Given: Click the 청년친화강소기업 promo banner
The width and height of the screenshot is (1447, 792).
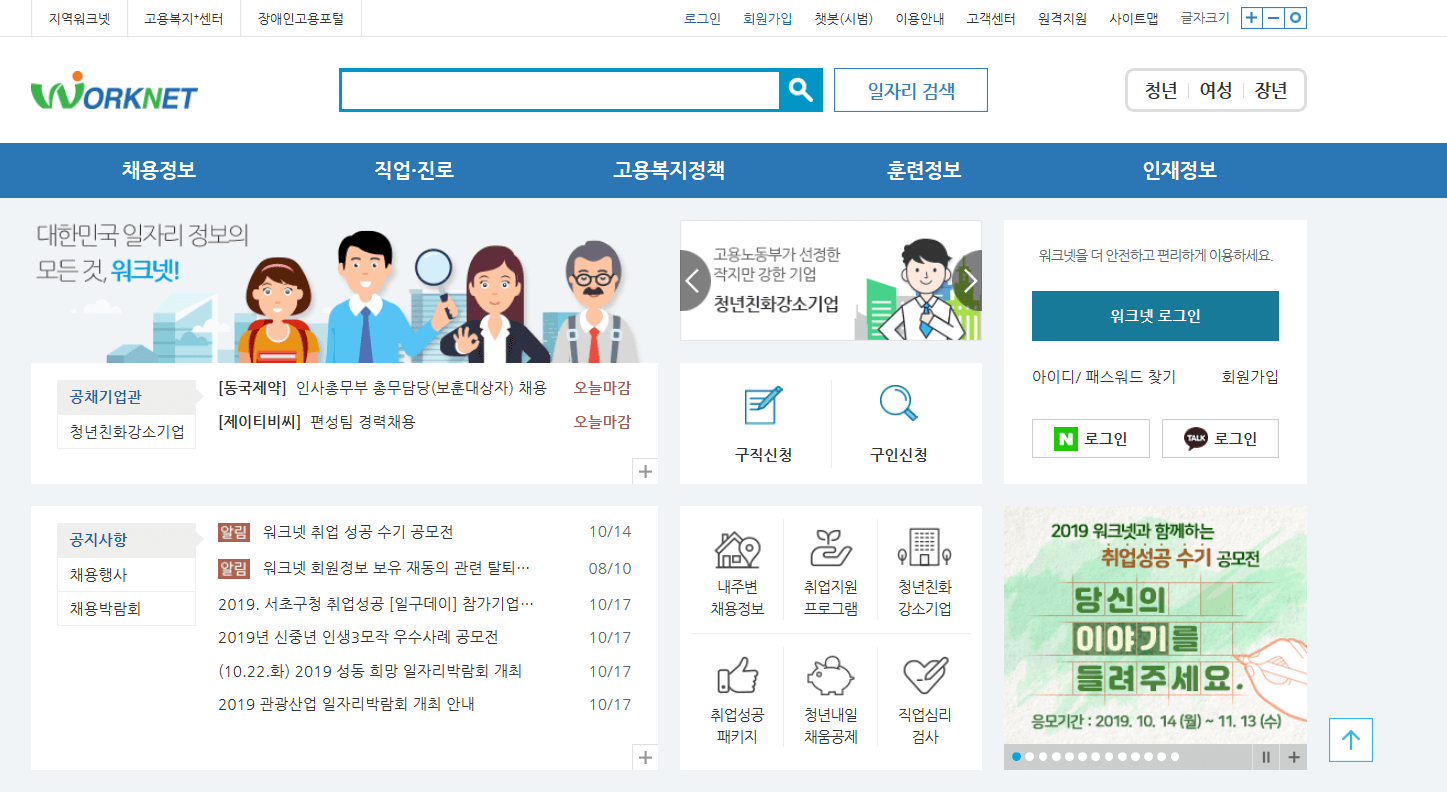Looking at the screenshot, I should pos(831,281).
